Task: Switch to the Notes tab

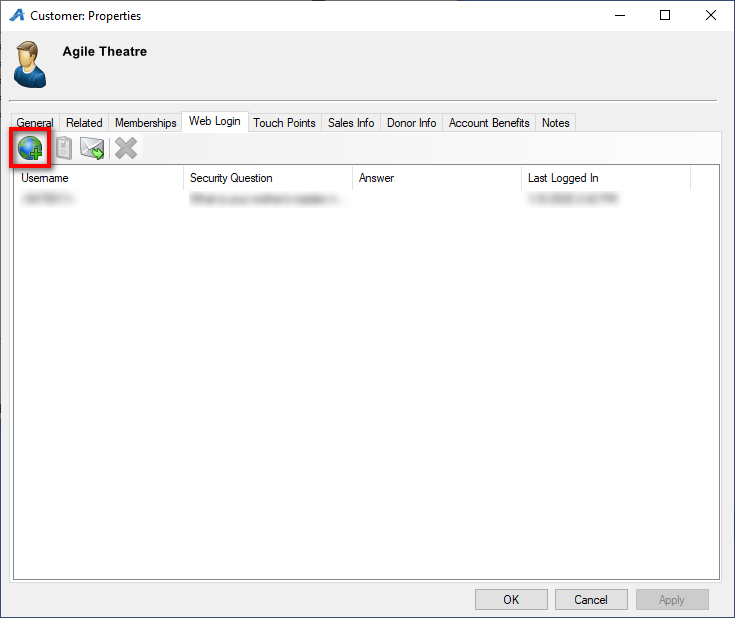Action: click(555, 123)
